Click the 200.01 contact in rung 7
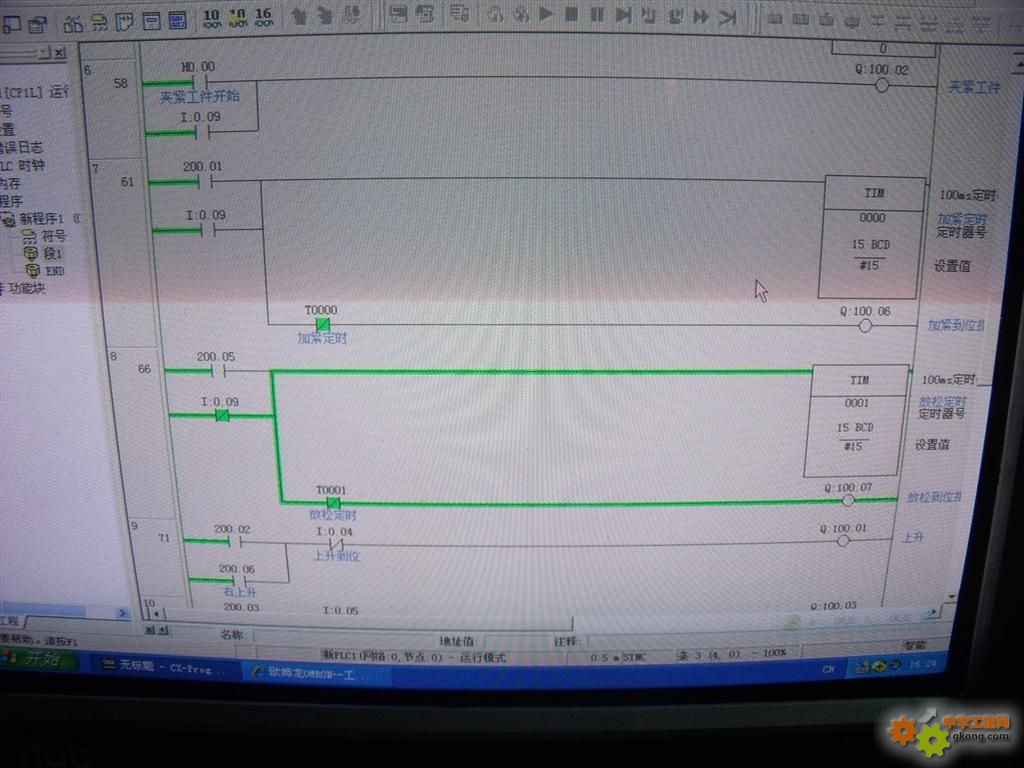 (x=204, y=182)
